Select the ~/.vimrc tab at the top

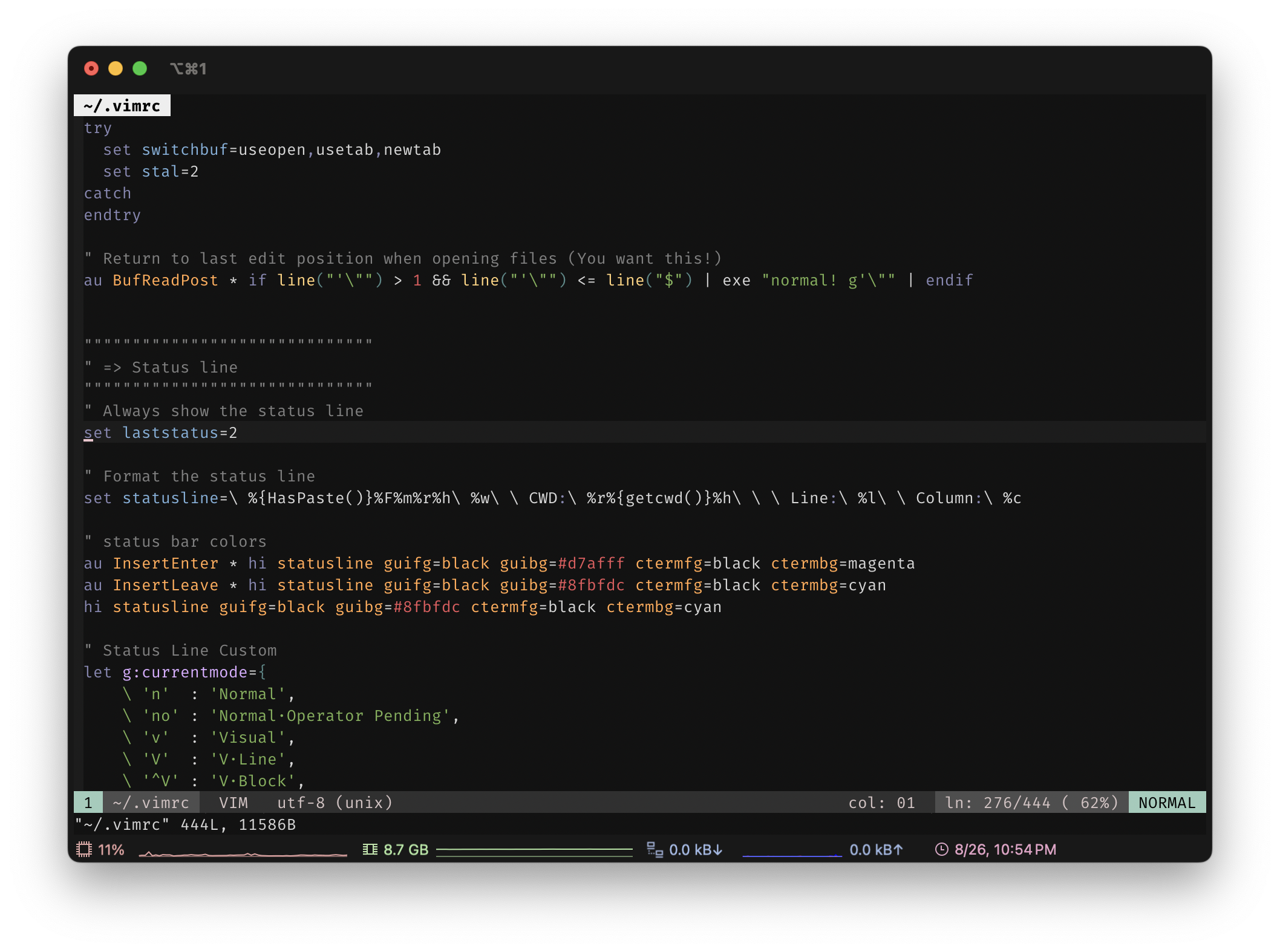(x=122, y=106)
